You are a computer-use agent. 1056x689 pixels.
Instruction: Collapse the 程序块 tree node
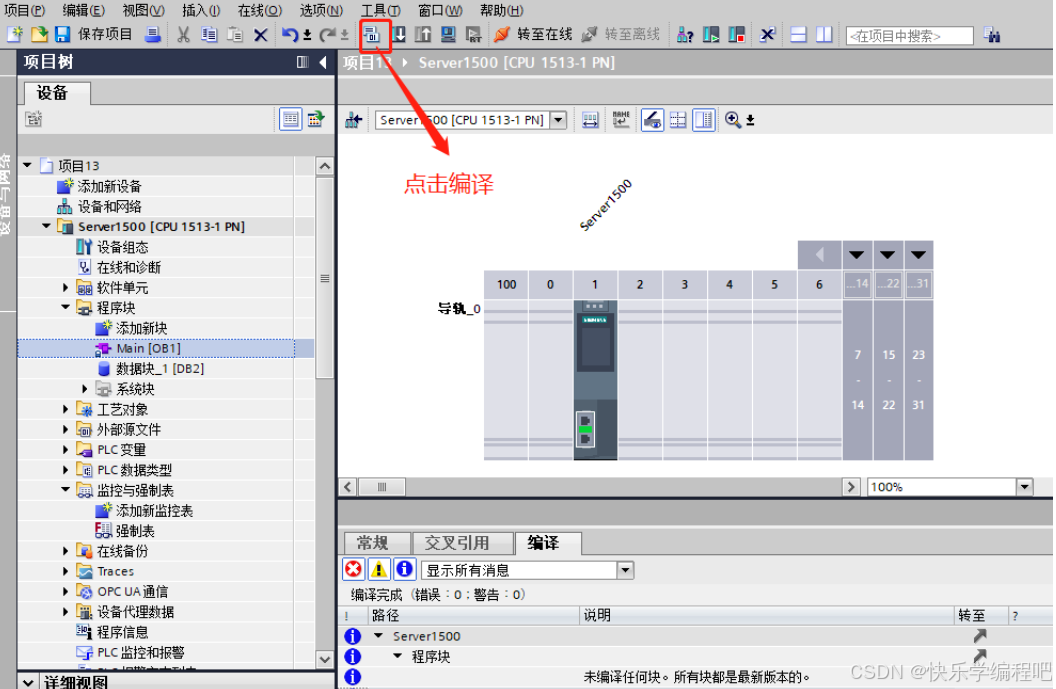pos(65,308)
